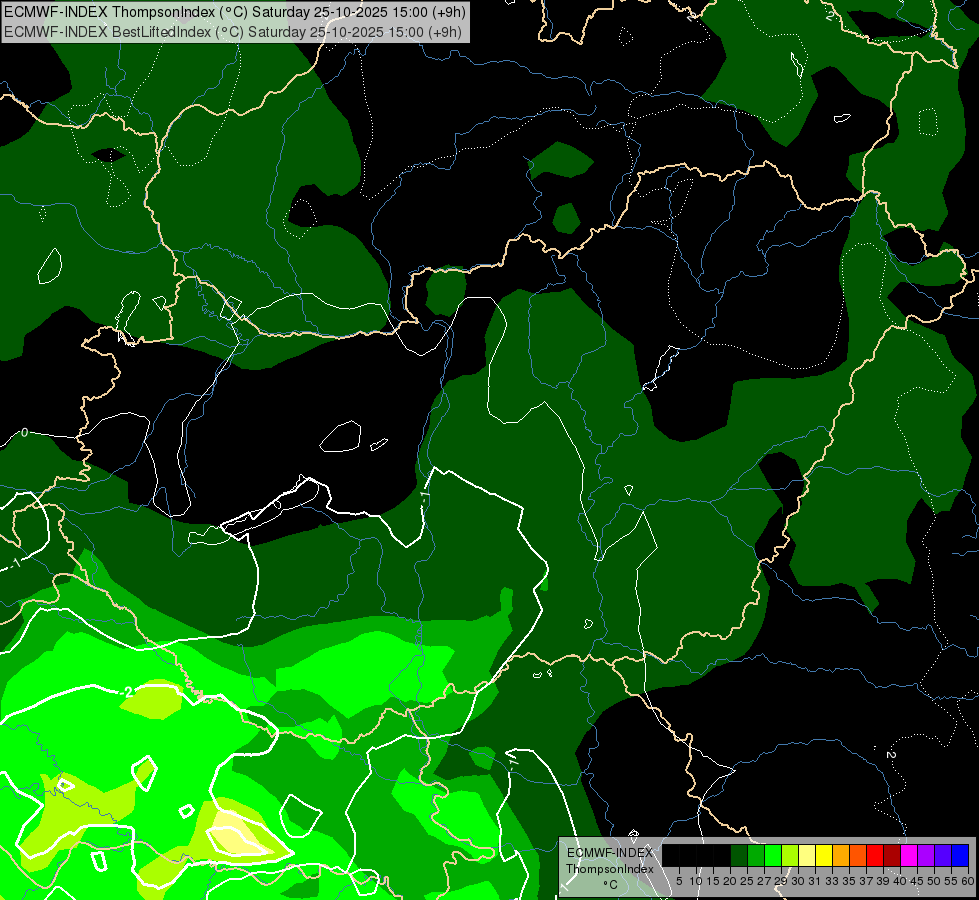979x900 pixels.
Task: Select the magenta 40–45 legend swatch
Action: [x=908, y=855]
